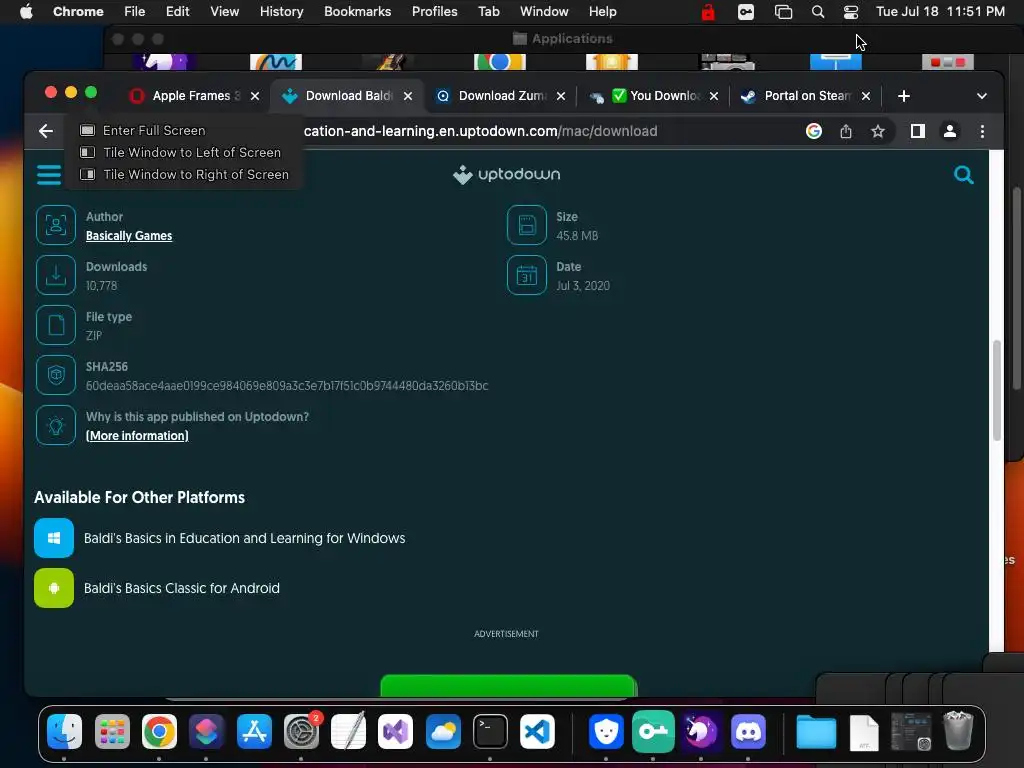This screenshot has width=1024, height=768.
Task: Open Bitwarden shield app in Dock
Action: pos(606,731)
